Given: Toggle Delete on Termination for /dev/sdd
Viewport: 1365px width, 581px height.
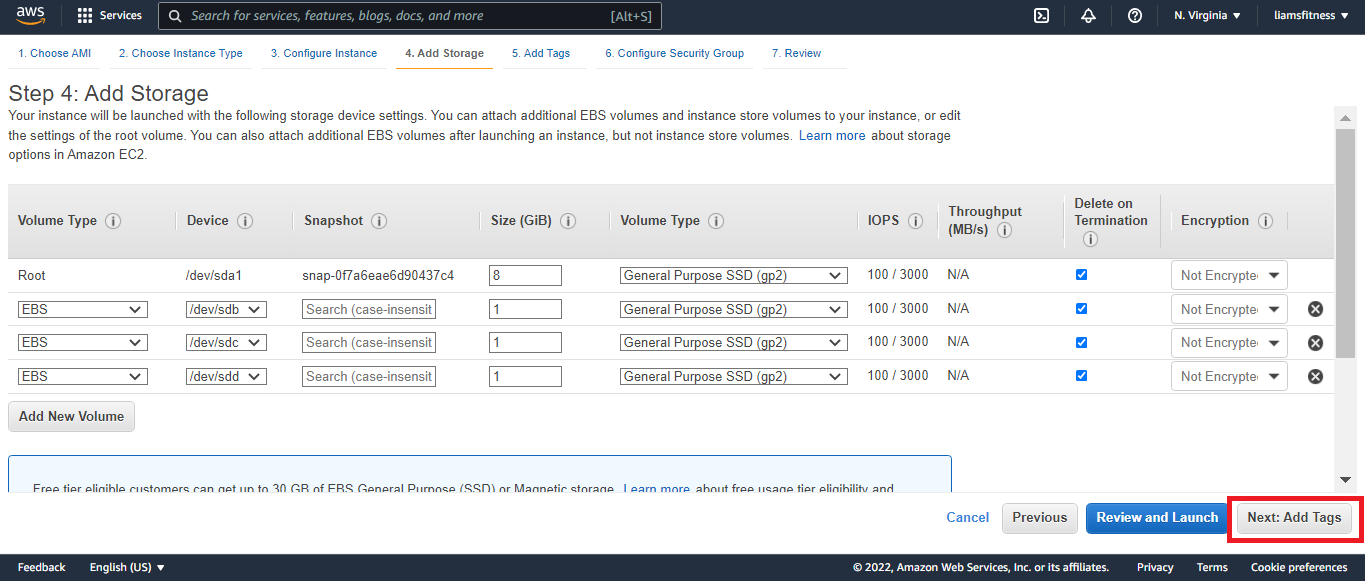Looking at the screenshot, I should [1081, 376].
